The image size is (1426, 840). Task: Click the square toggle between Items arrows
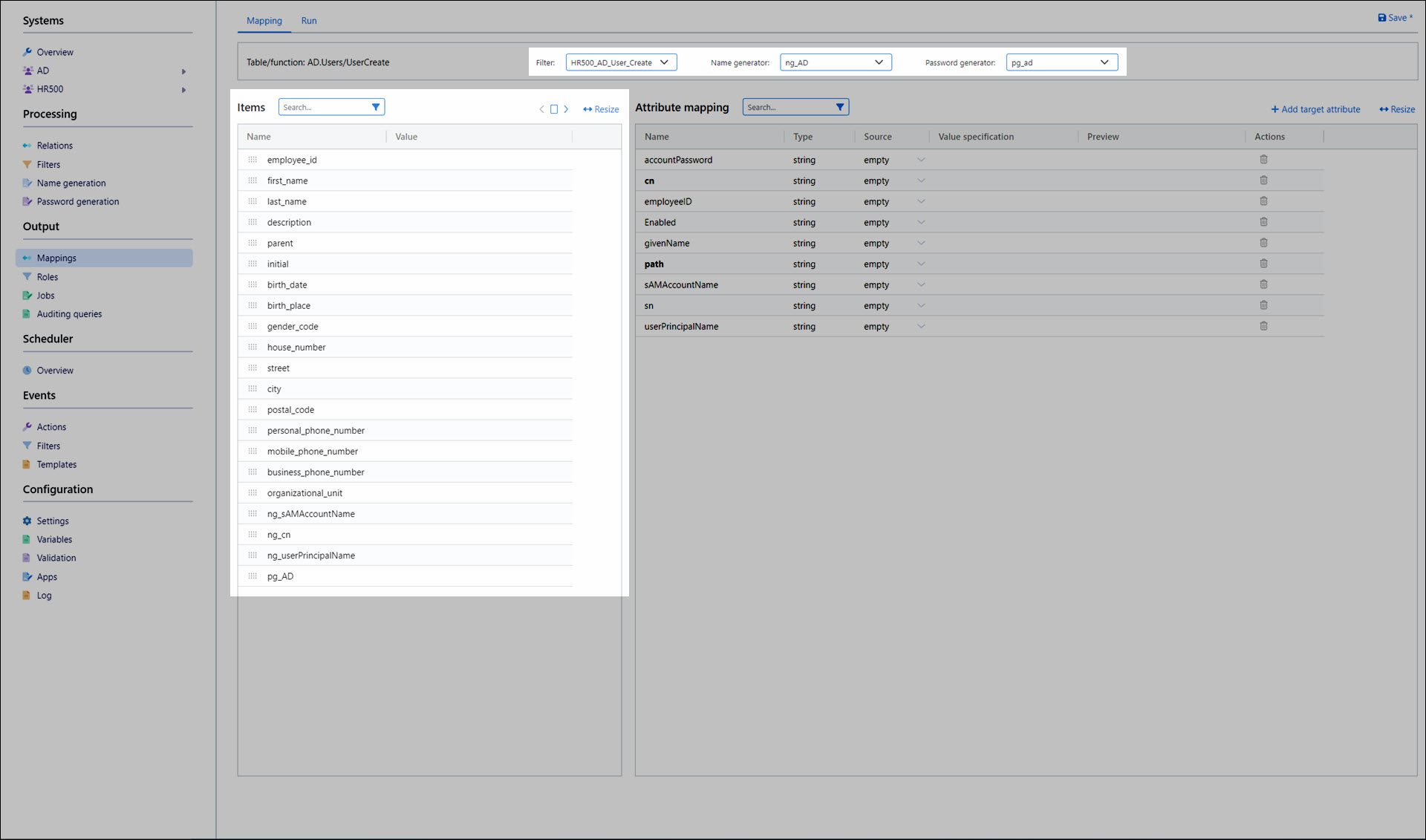[x=554, y=109]
